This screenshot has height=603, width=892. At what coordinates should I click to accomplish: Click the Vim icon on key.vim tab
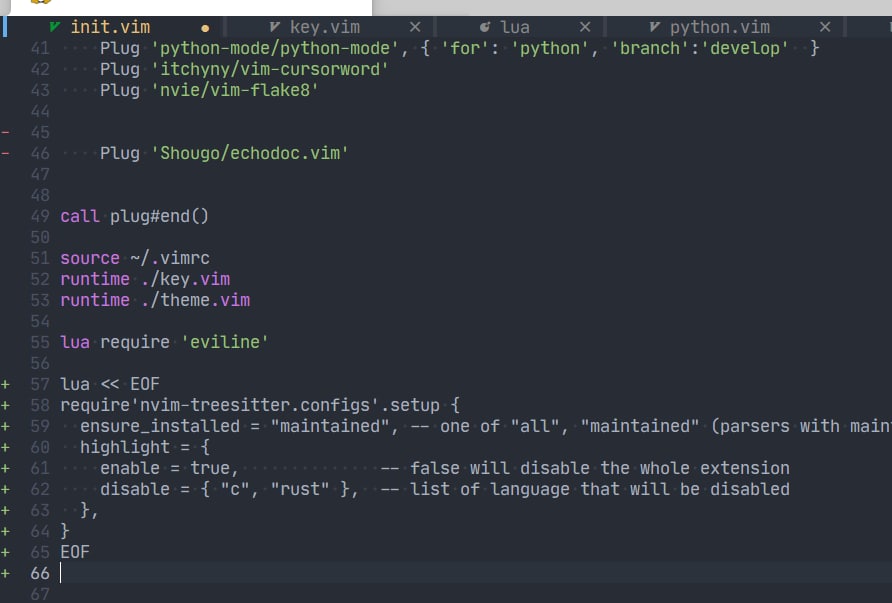tap(275, 27)
